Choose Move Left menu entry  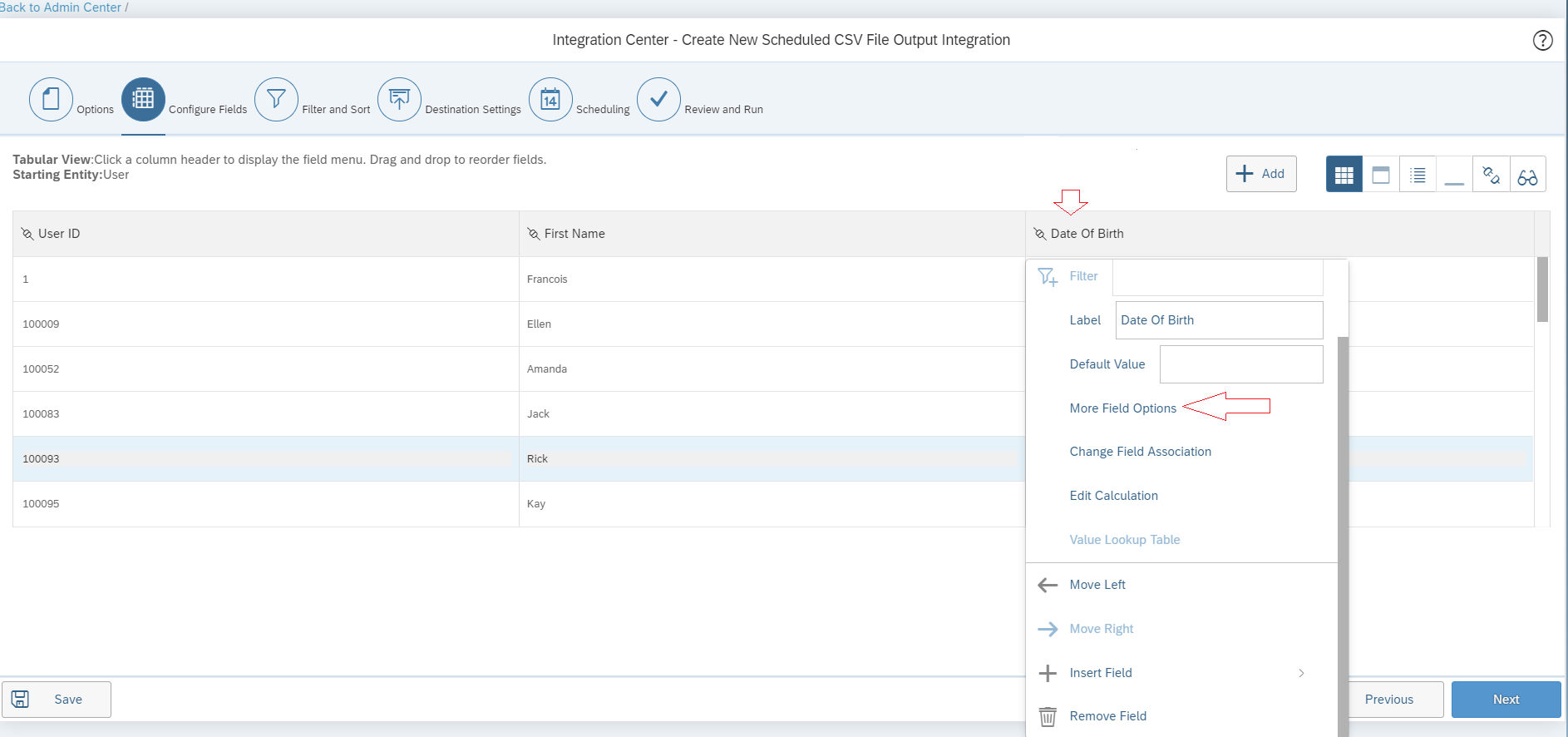1097,585
